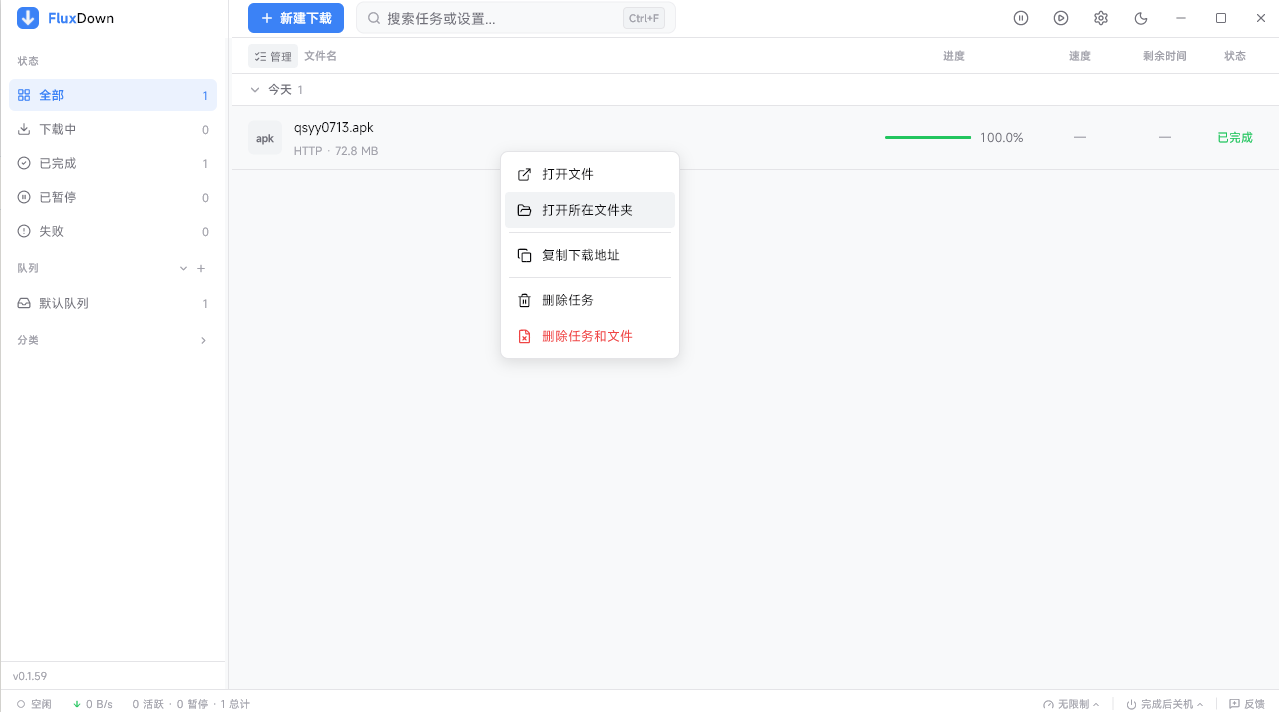The width and height of the screenshot is (1279, 712).
Task: Select 打开所在文件夹 in the context menu
Action: [x=590, y=210]
